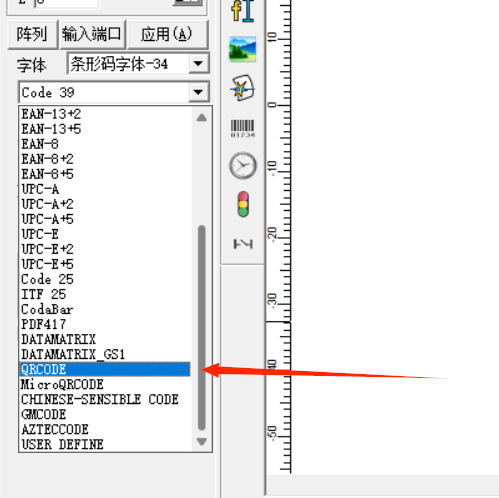Click scrollbar down arrow in barcode list
The image size is (499, 498).
point(201,442)
